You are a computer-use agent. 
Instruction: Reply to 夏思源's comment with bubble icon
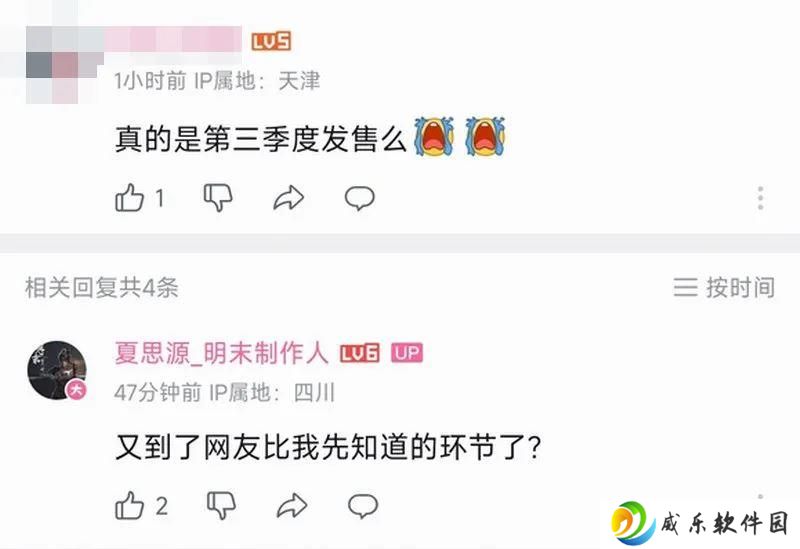coord(363,506)
